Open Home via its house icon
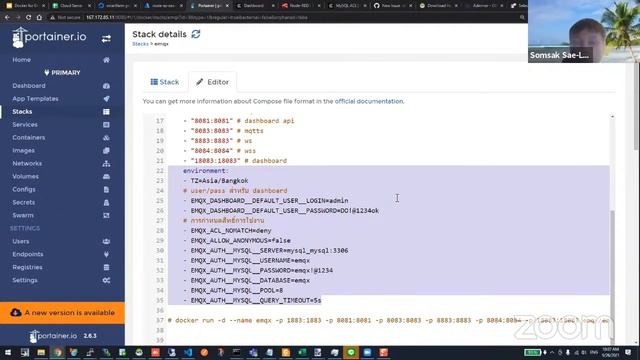The width and height of the screenshot is (640, 360). tap(106, 60)
